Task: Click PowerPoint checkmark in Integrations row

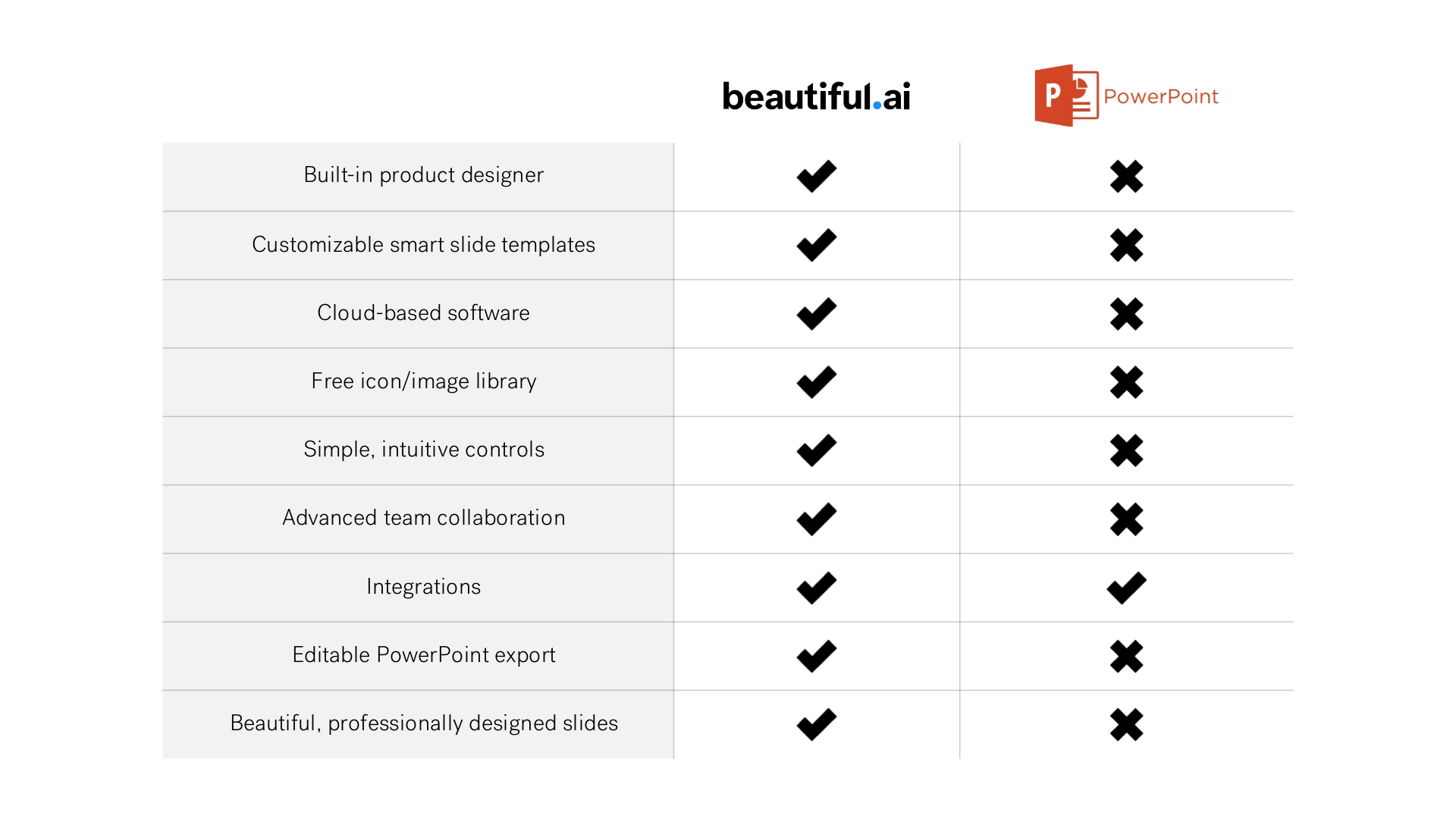Action: [1126, 588]
